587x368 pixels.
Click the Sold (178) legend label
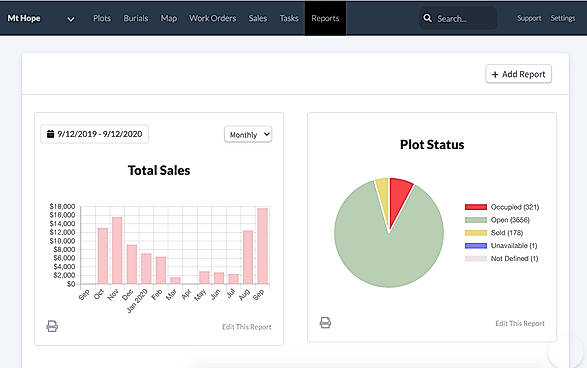pyautogui.click(x=507, y=233)
